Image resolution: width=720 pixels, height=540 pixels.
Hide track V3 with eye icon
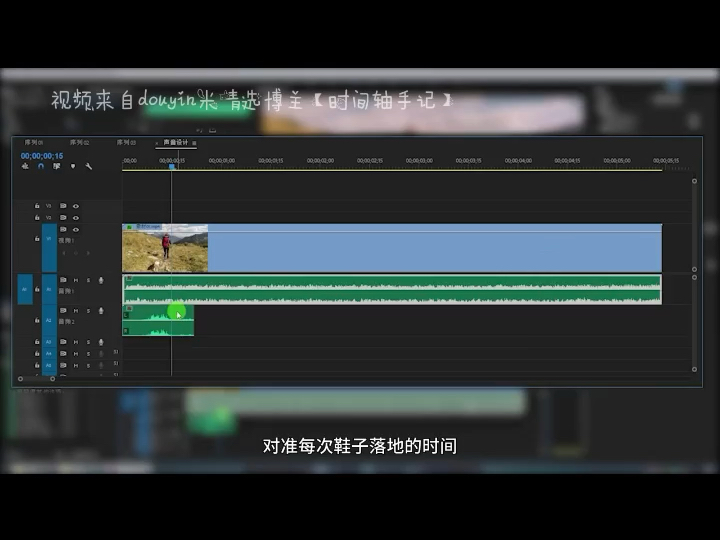point(76,206)
